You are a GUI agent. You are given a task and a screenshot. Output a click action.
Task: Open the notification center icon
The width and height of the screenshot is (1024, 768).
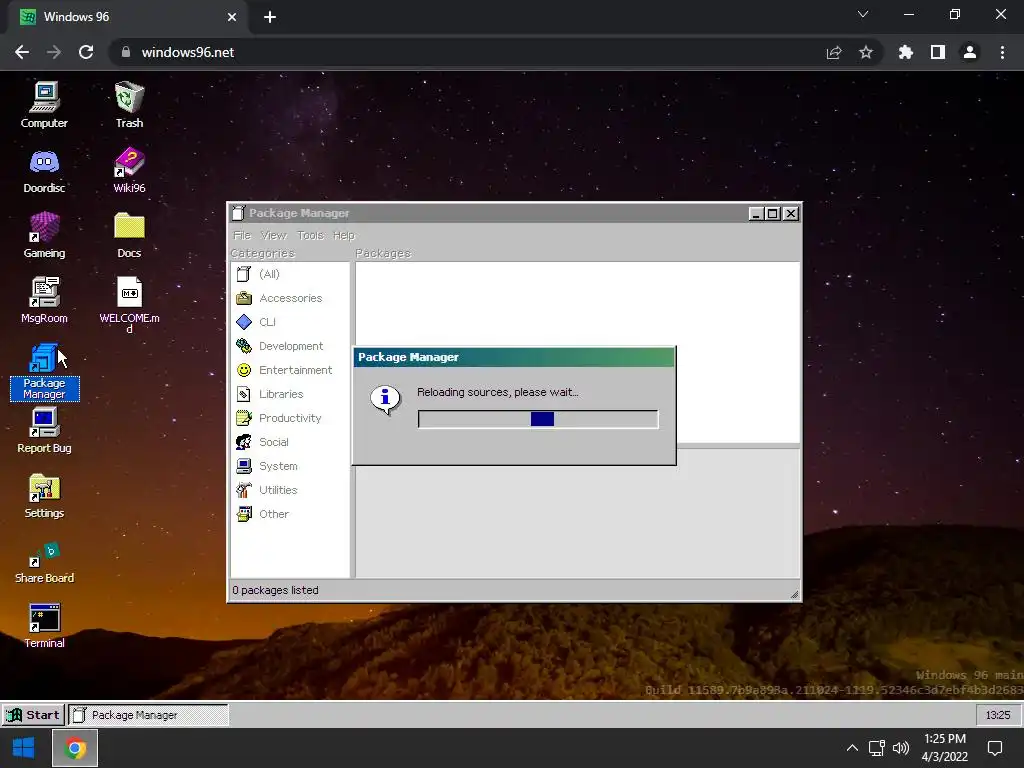coord(995,748)
